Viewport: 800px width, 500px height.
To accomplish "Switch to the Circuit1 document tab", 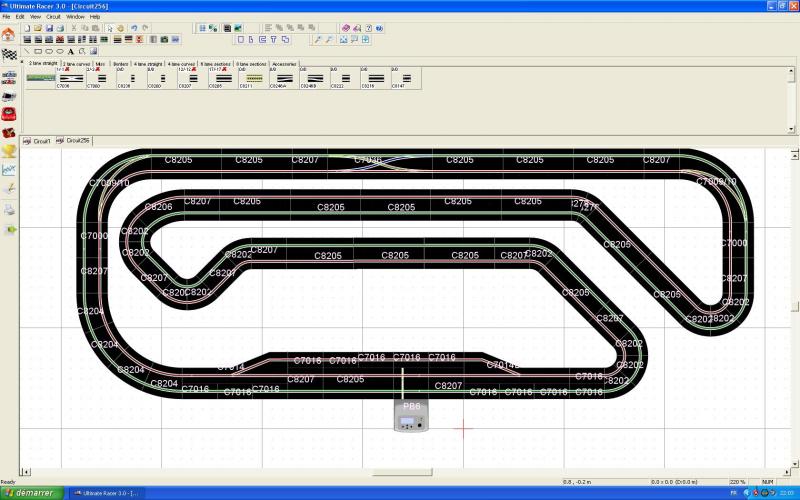I will pos(38,141).
